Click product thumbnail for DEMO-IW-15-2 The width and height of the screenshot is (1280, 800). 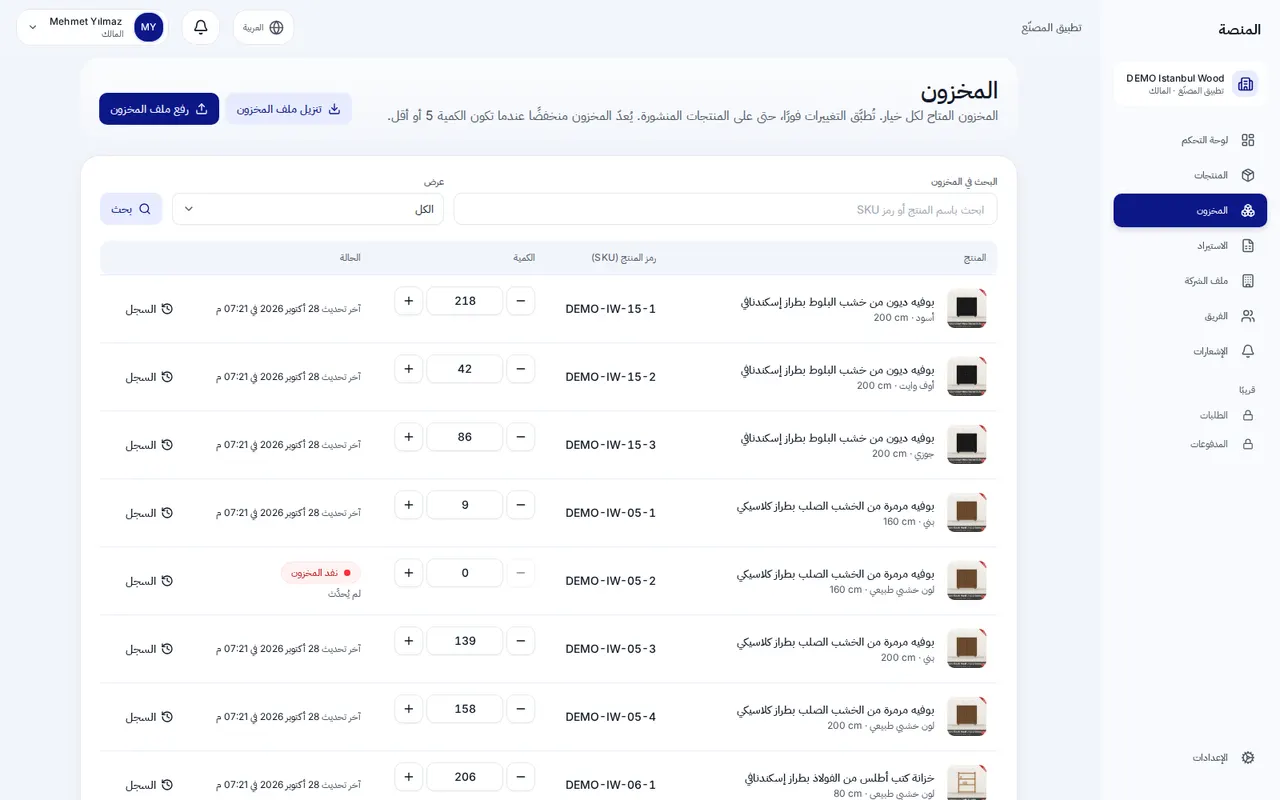click(x=967, y=377)
